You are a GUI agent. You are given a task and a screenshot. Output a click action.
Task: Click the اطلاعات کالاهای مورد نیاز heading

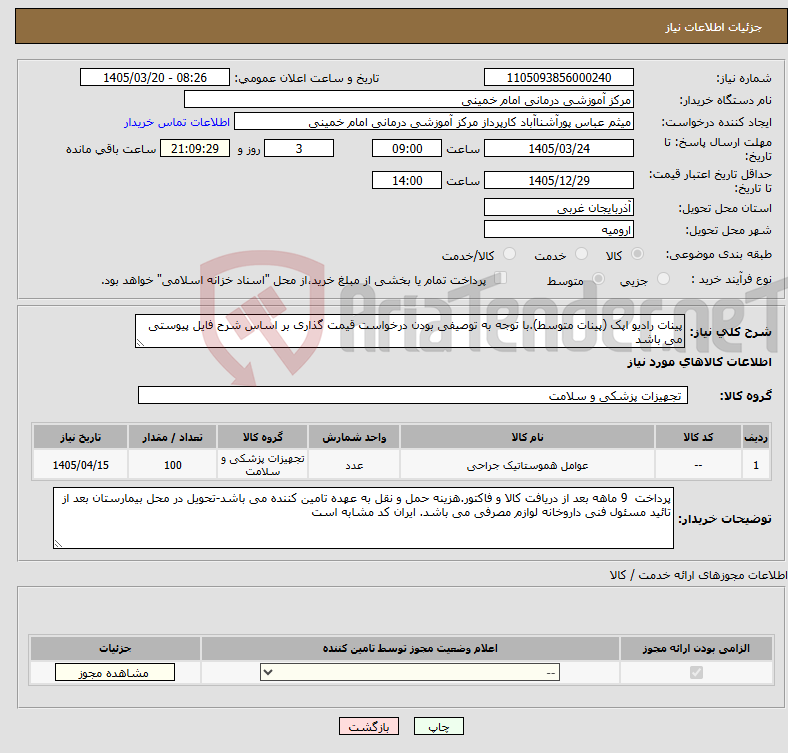699,362
